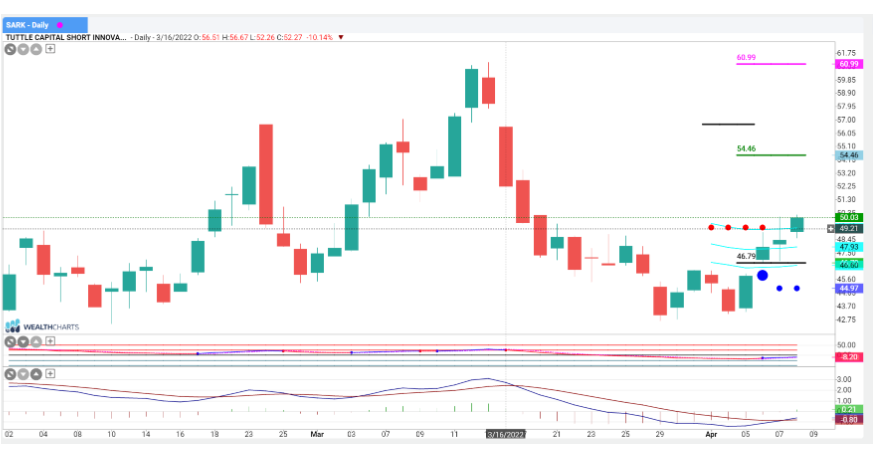The width and height of the screenshot is (876, 461).
Task: Move the middle oscillator panel down
Action: tap(24, 342)
